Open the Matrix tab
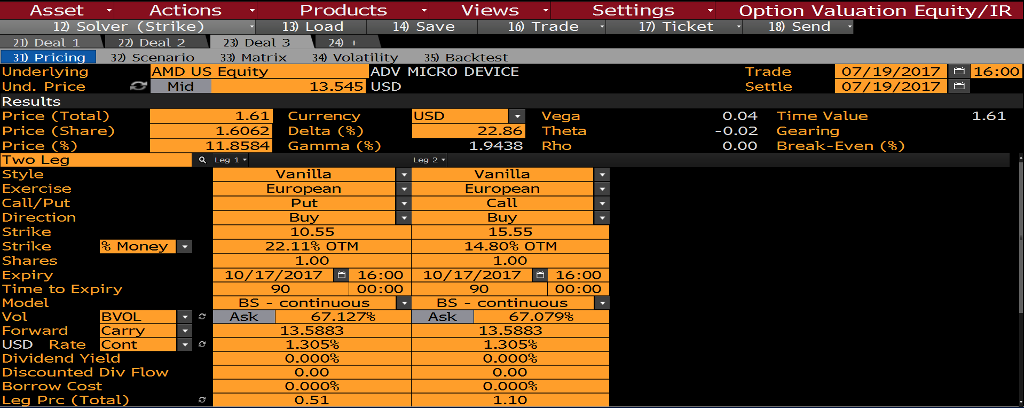This screenshot has width=1024, height=408. click(x=253, y=57)
